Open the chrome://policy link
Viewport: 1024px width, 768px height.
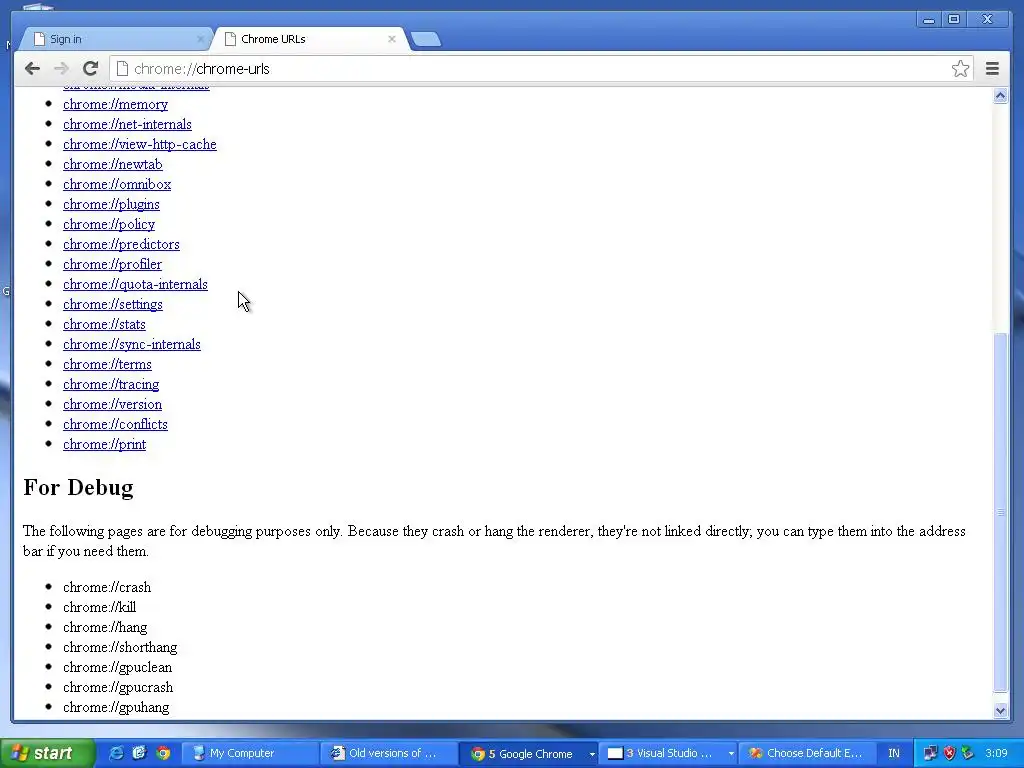coord(109,225)
